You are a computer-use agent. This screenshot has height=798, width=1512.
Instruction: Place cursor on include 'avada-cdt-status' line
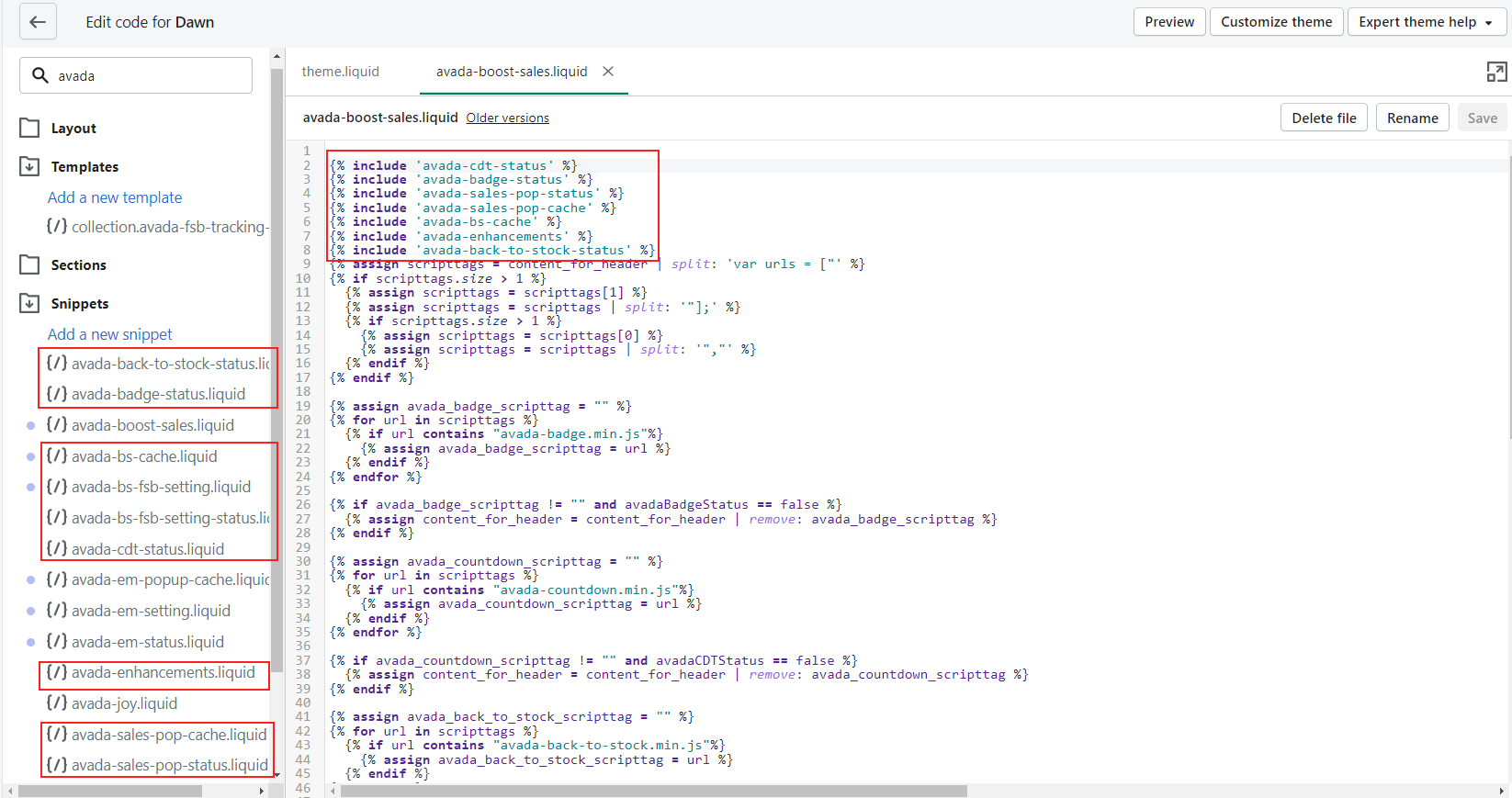tap(454, 165)
